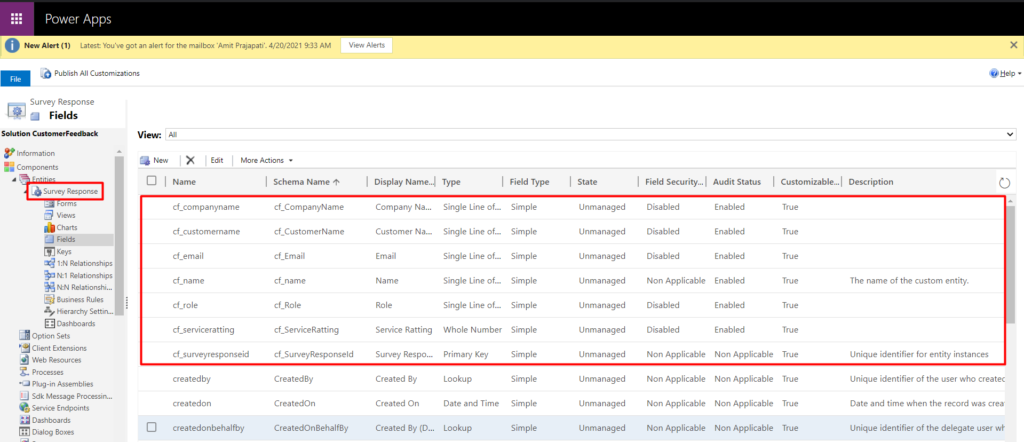Dismiss the yellow alert bar
The height and width of the screenshot is (442, 1024).
click(1013, 45)
